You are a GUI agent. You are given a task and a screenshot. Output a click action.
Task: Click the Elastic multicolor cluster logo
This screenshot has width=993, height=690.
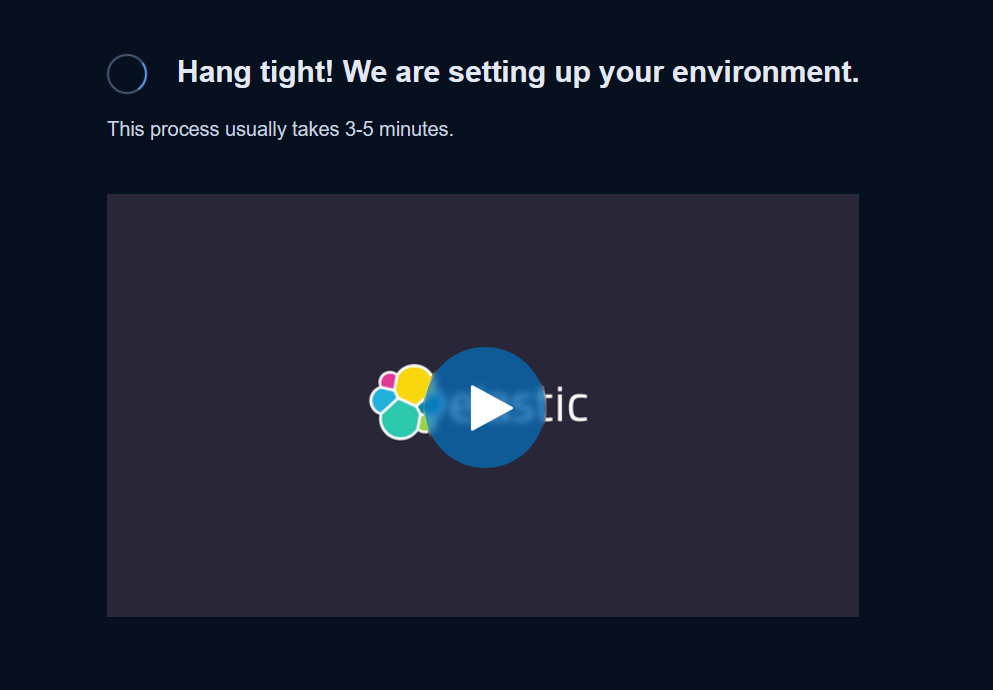[401, 402]
